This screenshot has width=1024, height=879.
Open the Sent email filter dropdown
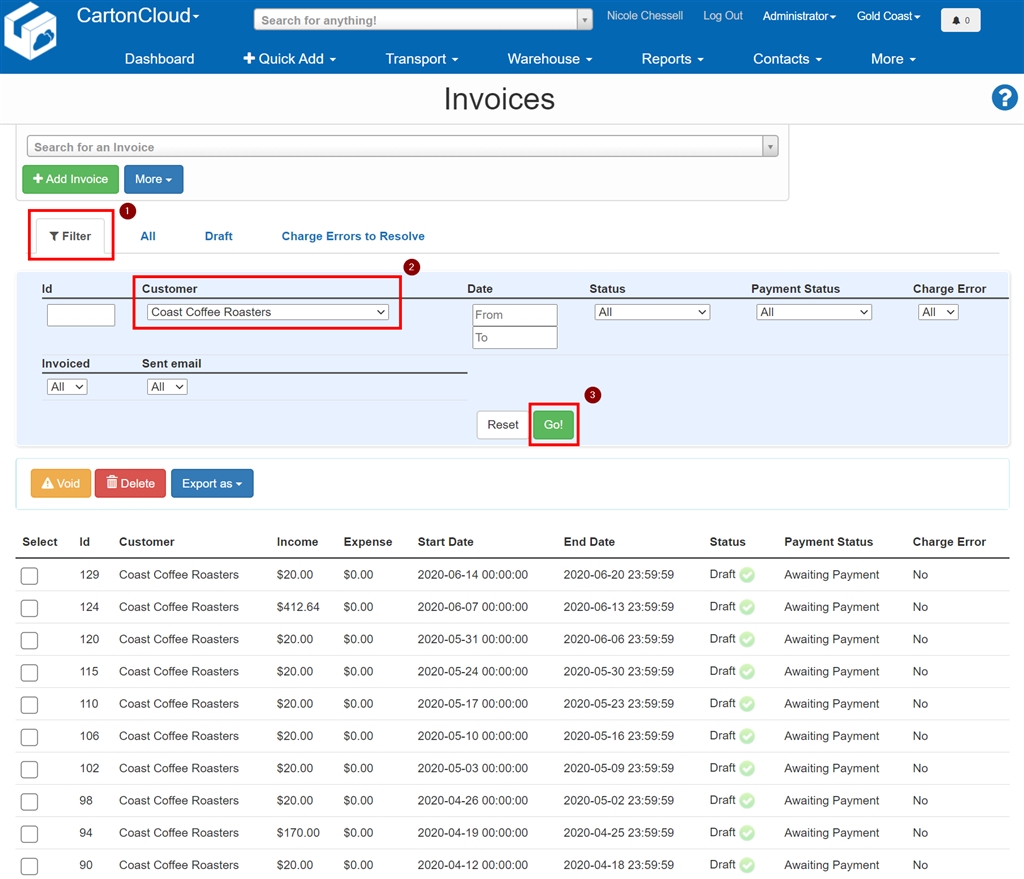coord(167,387)
